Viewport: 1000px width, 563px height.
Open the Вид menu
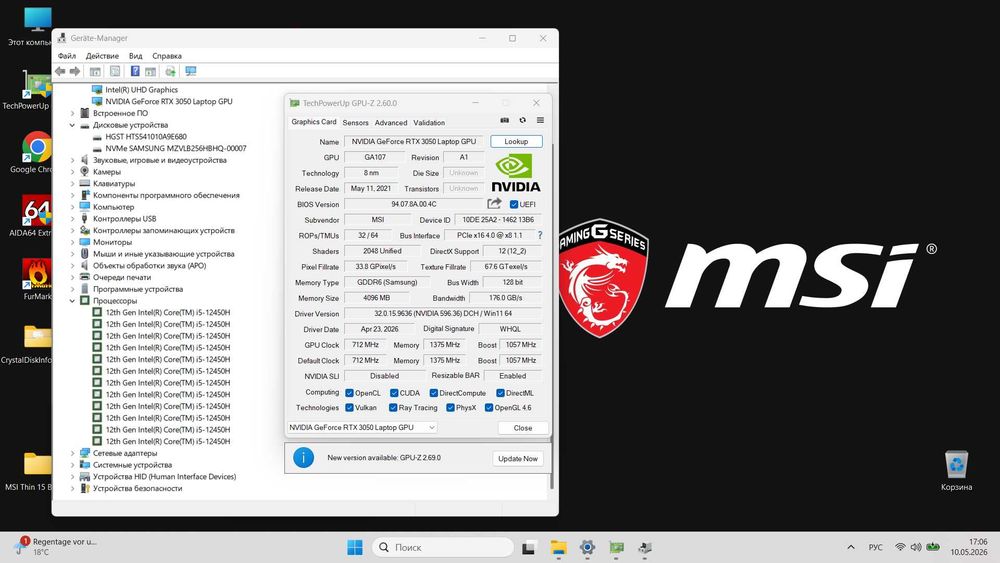click(135, 56)
